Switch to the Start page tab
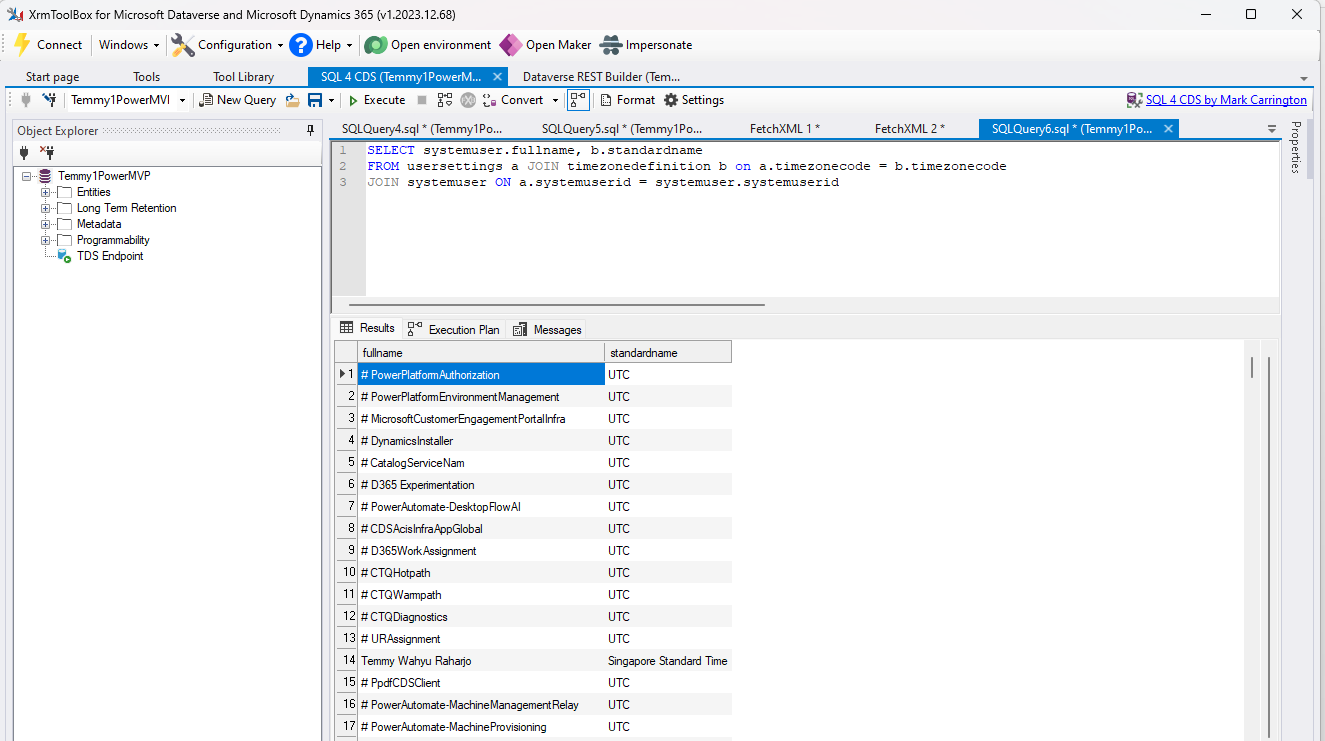 point(52,77)
